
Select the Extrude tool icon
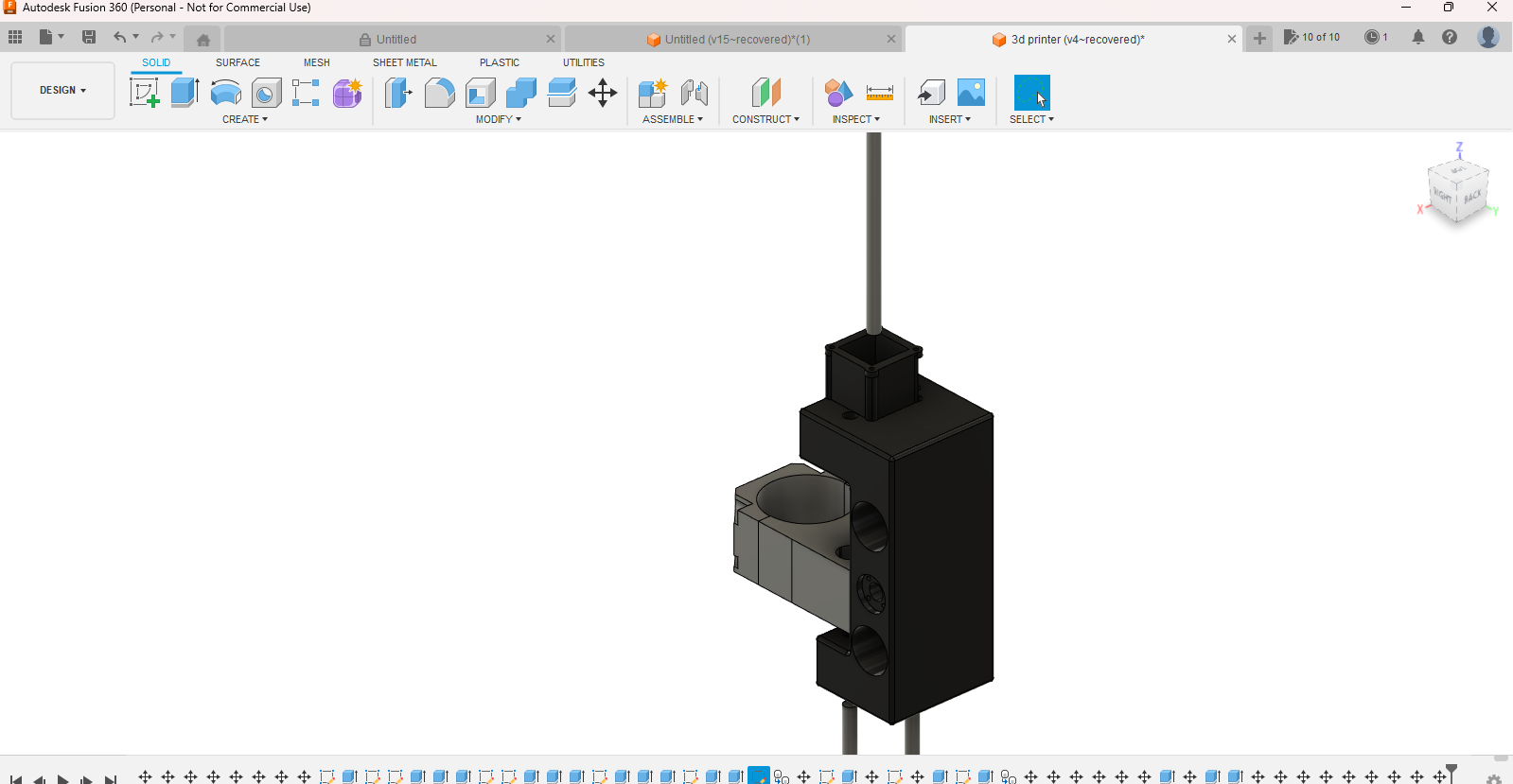[x=185, y=93]
